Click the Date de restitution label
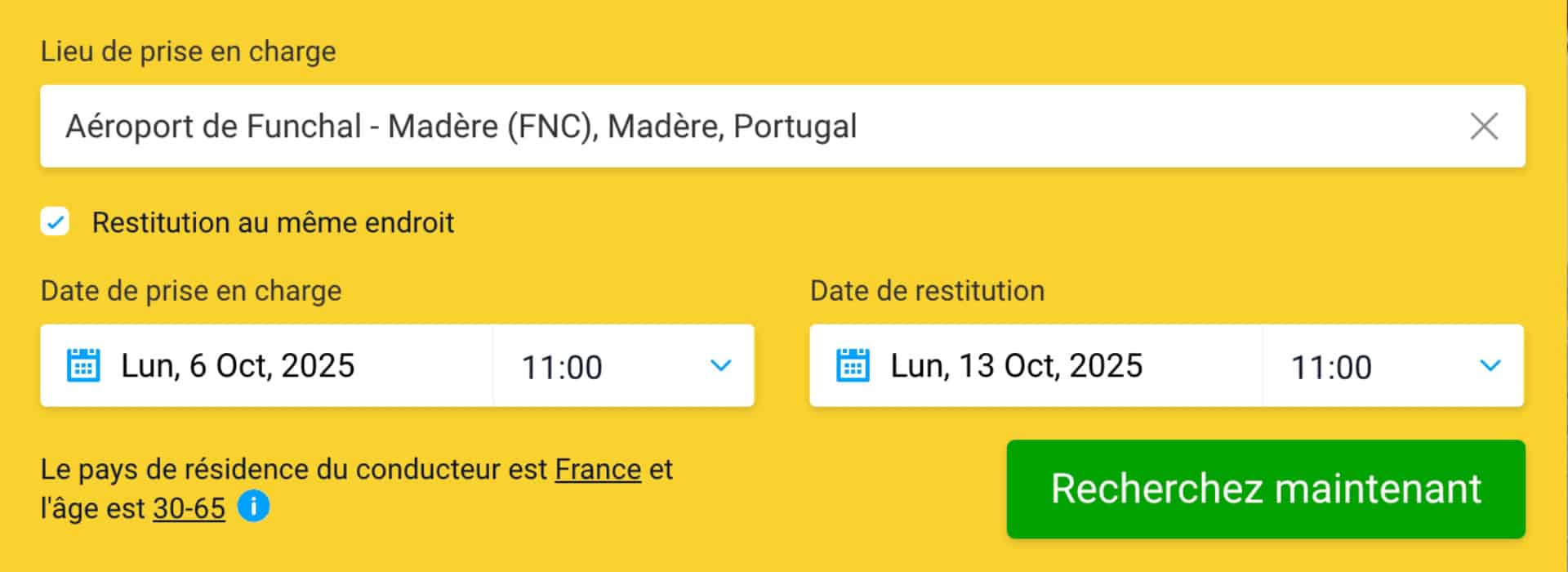 [927, 291]
